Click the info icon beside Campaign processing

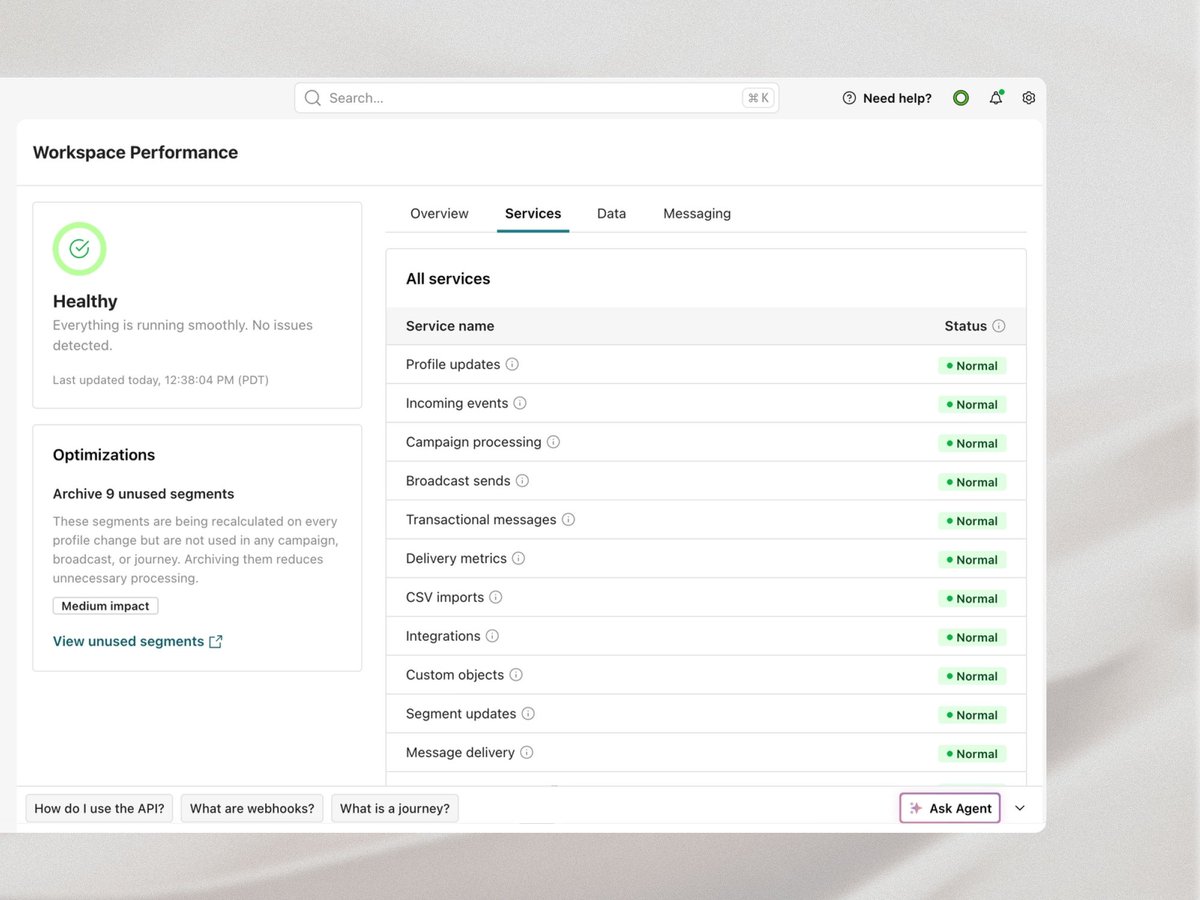pos(553,442)
